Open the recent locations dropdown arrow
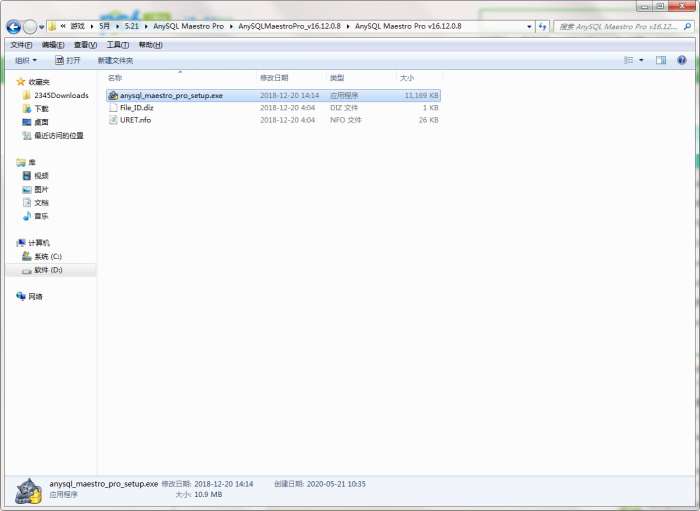Viewport: 700px width, 511px height. [x=42, y=27]
